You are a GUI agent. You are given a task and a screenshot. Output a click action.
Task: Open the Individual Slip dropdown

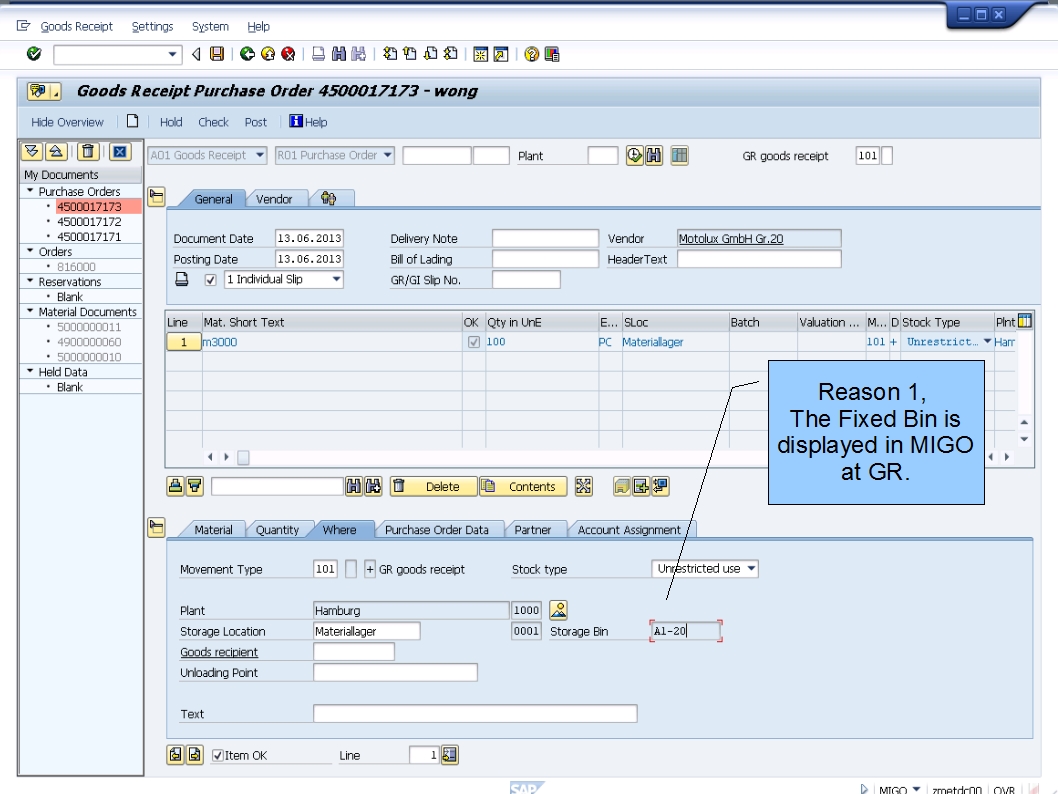(x=336, y=279)
